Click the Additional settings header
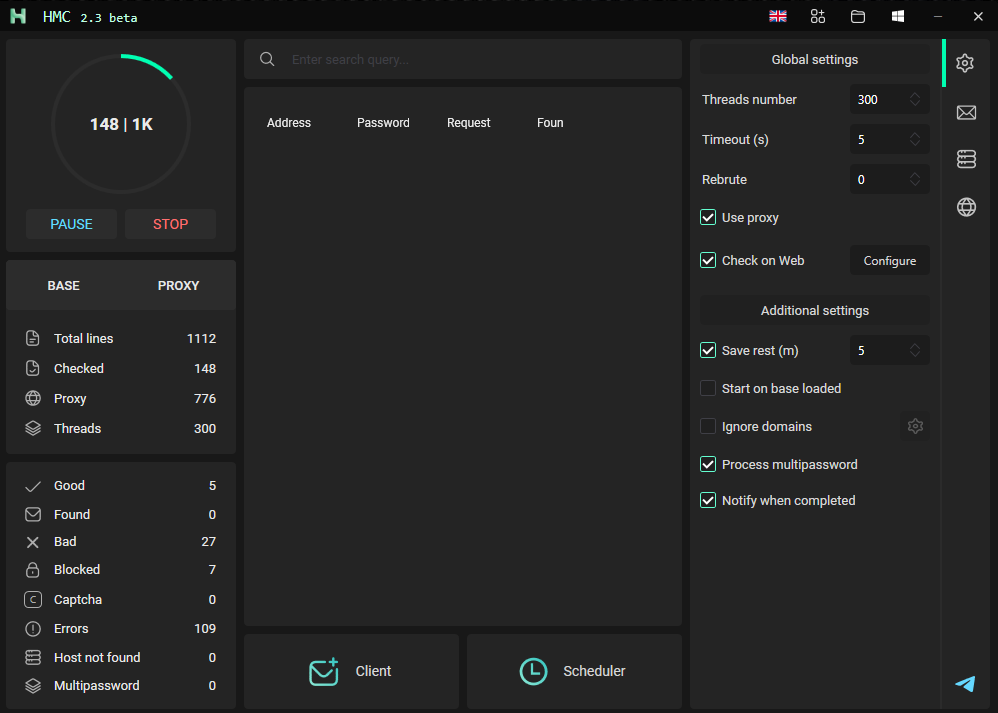998x713 pixels. click(x=815, y=310)
